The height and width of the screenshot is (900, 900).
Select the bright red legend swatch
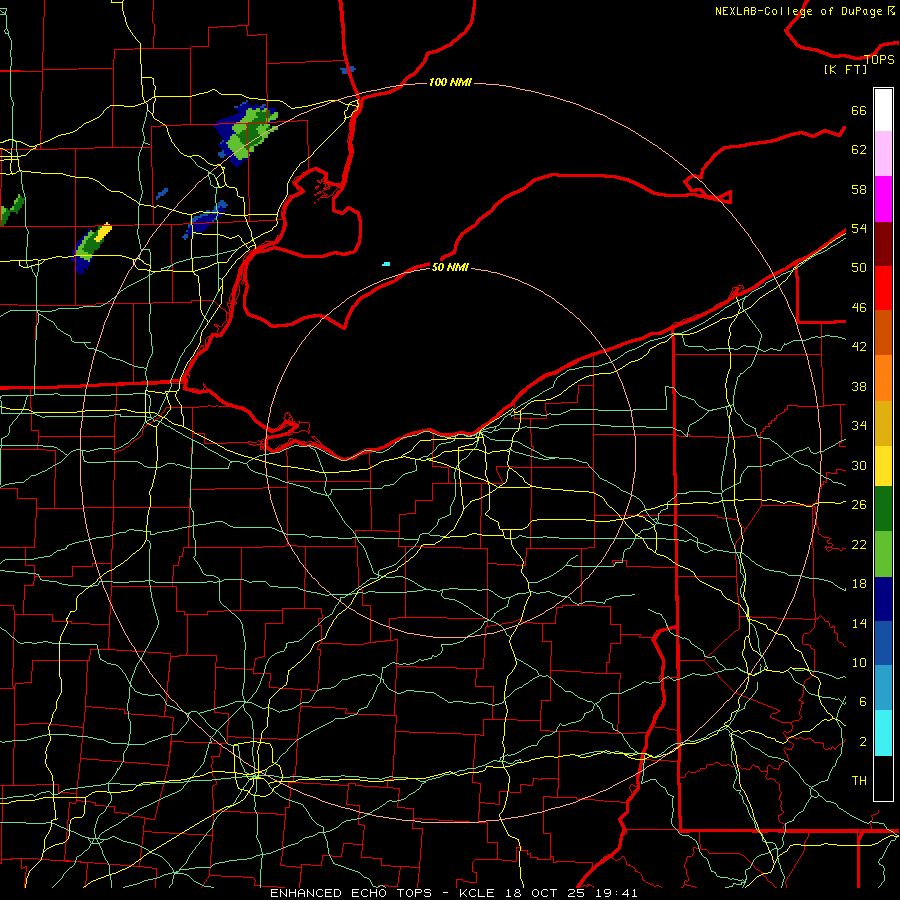point(883,288)
